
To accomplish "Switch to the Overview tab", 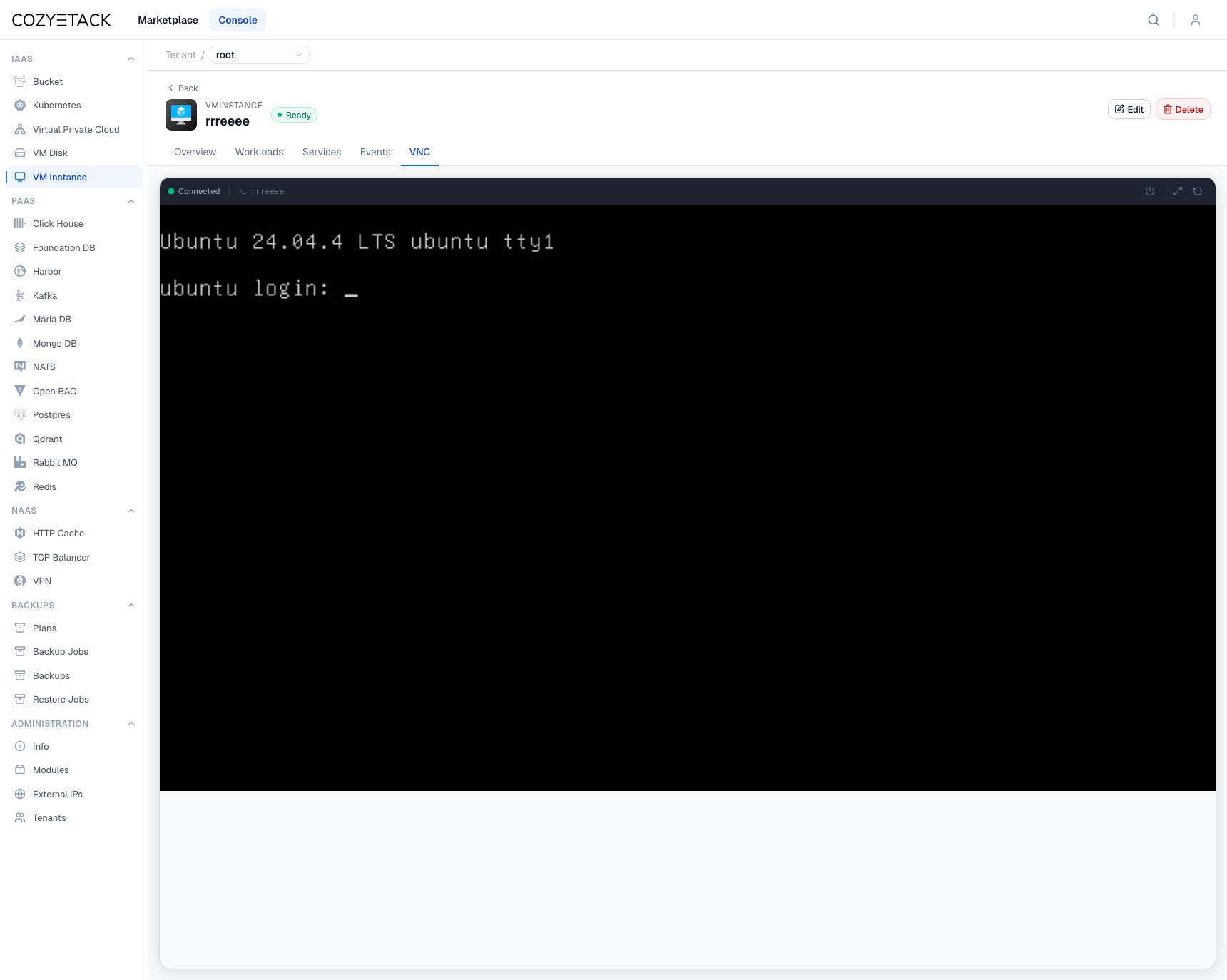I will pyautogui.click(x=195, y=152).
